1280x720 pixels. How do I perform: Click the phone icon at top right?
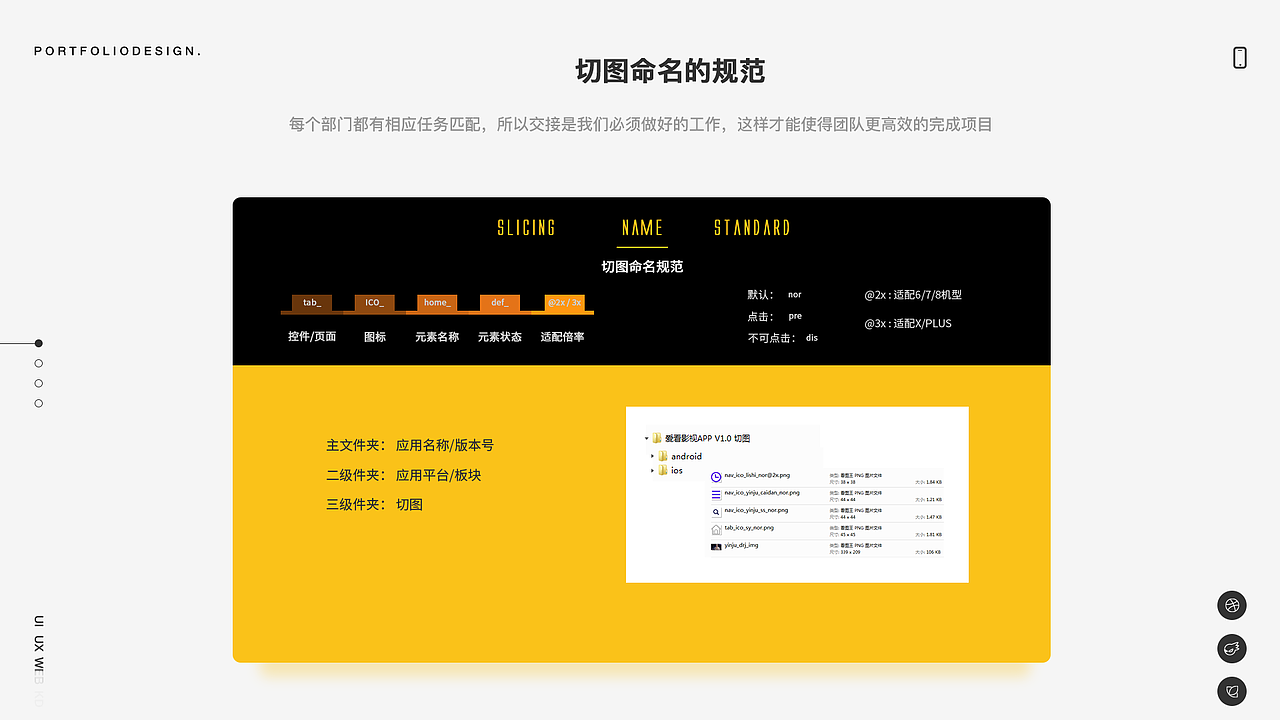(x=1239, y=58)
